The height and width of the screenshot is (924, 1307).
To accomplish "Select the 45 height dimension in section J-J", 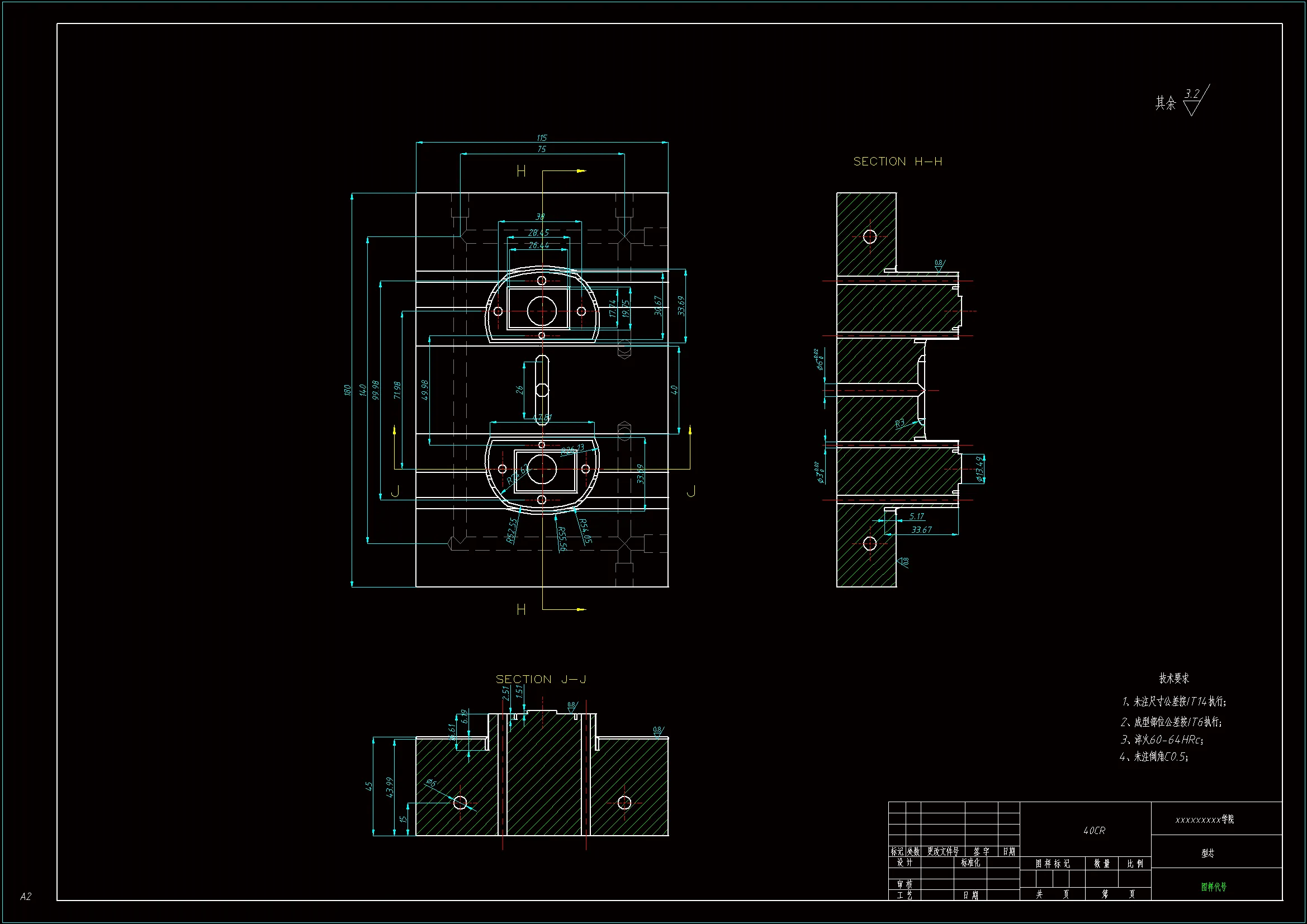I will [x=369, y=786].
